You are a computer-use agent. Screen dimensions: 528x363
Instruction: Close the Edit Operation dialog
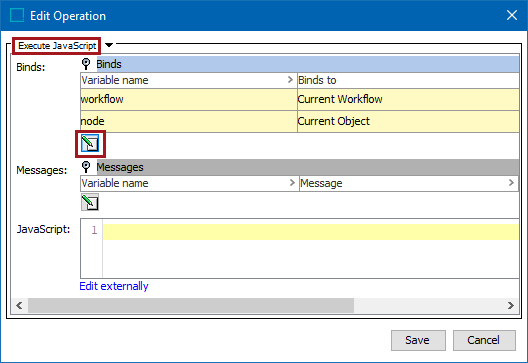click(512, 15)
